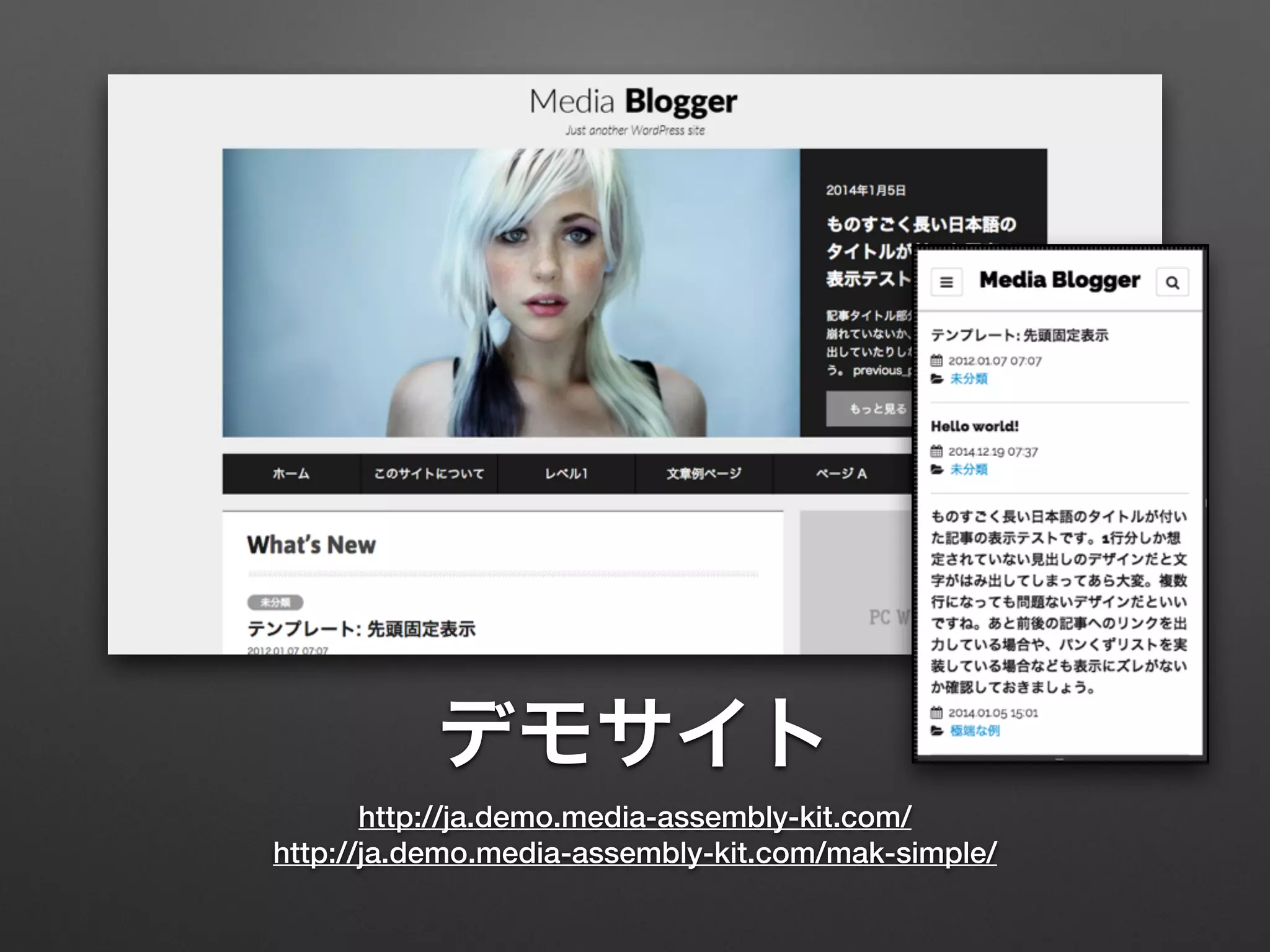Open the このサイトについて menu item
This screenshot has width=1270, height=952.
[429, 474]
